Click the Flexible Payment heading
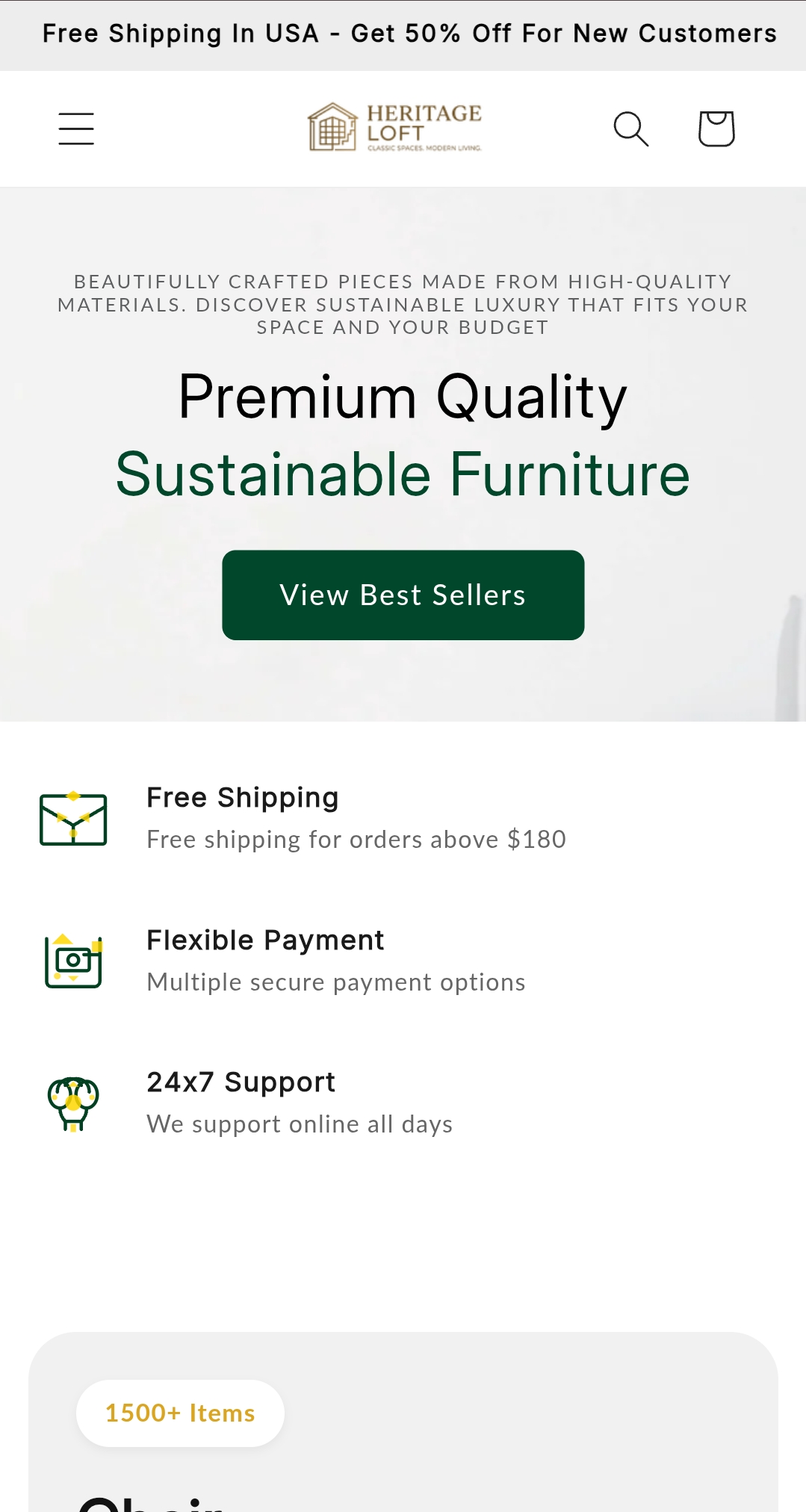Screen dimensions: 806x1512 click(x=265, y=941)
